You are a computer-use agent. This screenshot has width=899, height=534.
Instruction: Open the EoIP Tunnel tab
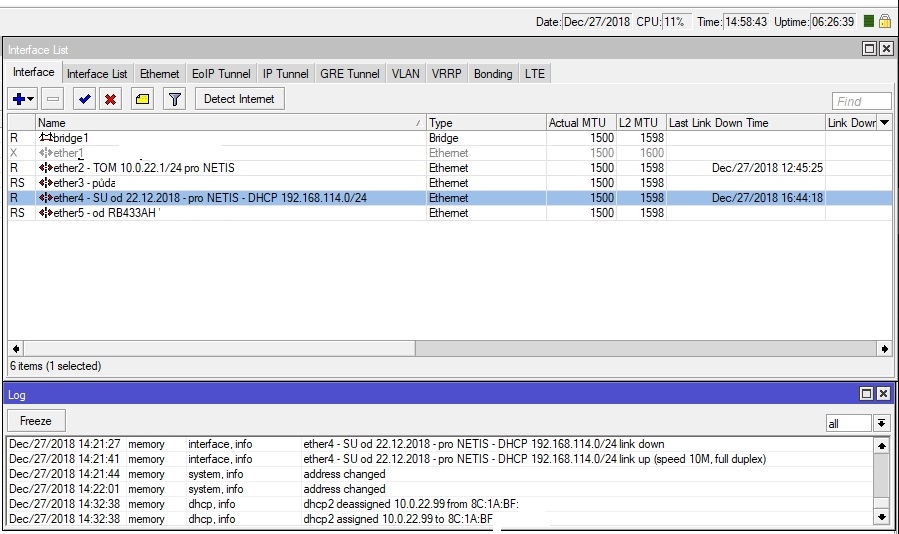[221, 73]
